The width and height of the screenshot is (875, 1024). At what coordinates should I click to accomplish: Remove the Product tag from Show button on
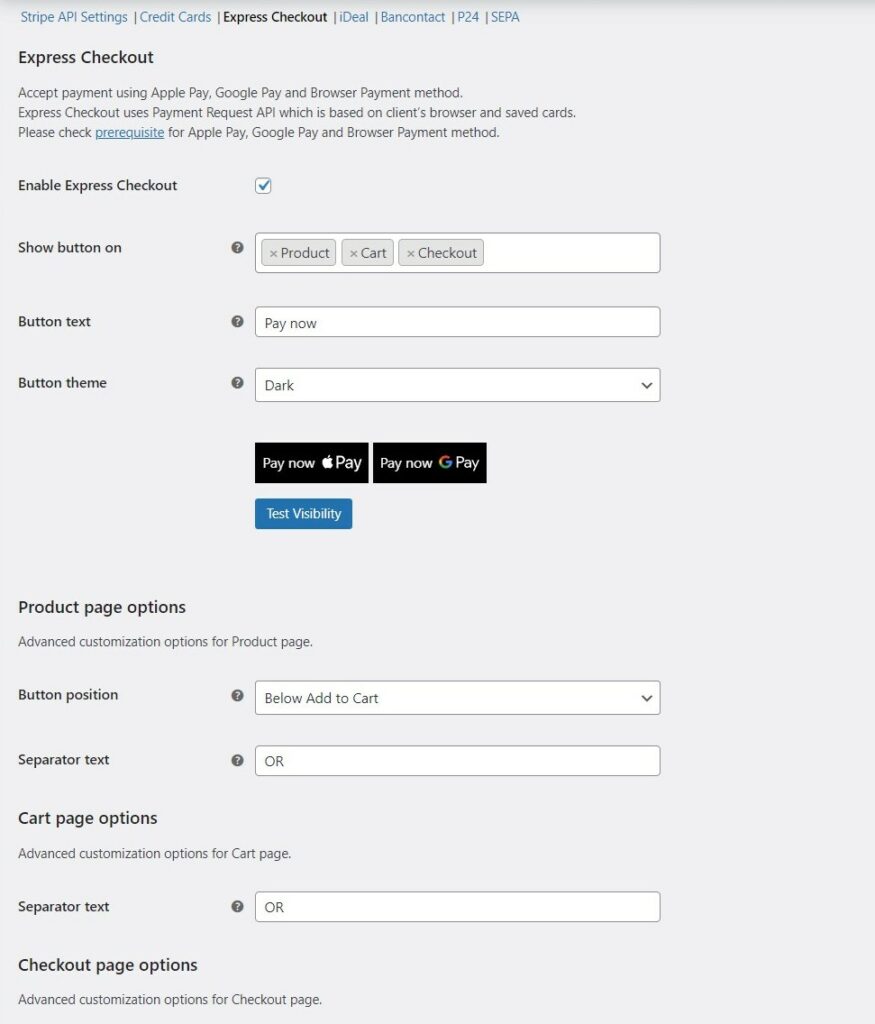(274, 253)
